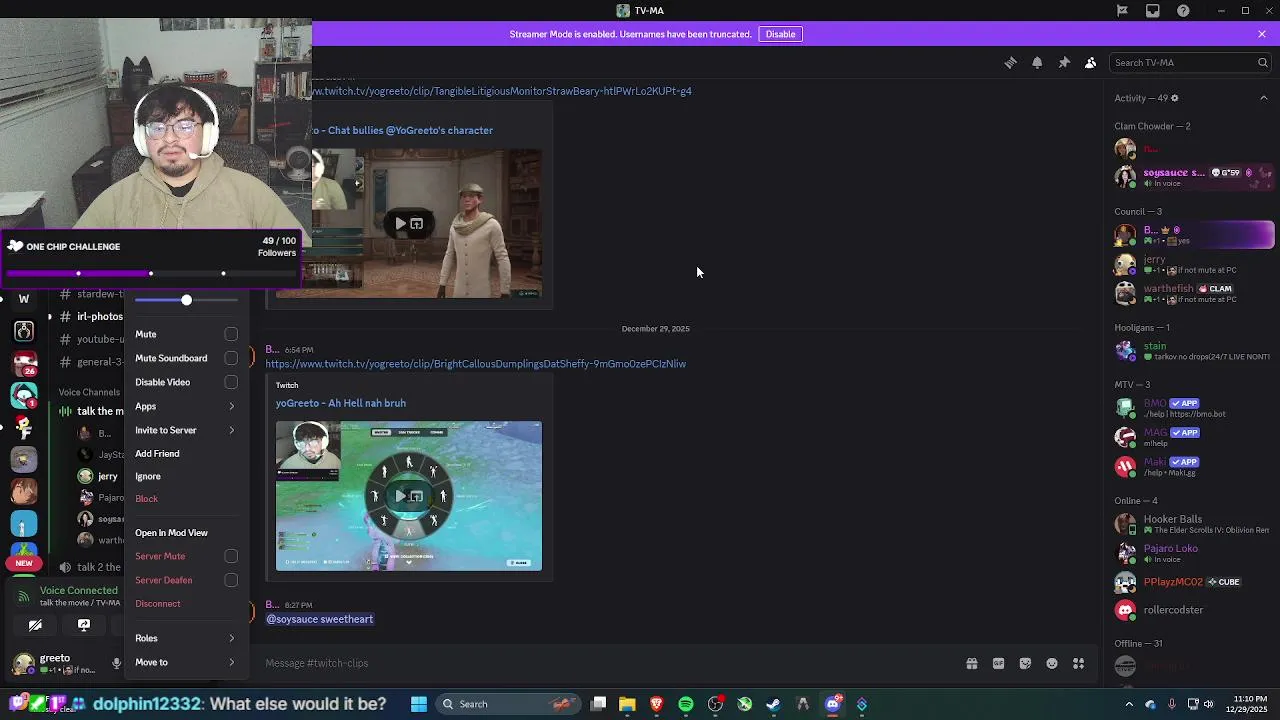The image size is (1280, 720).
Task: Check the Disable Video checkbox
Action: pyautogui.click(x=231, y=382)
